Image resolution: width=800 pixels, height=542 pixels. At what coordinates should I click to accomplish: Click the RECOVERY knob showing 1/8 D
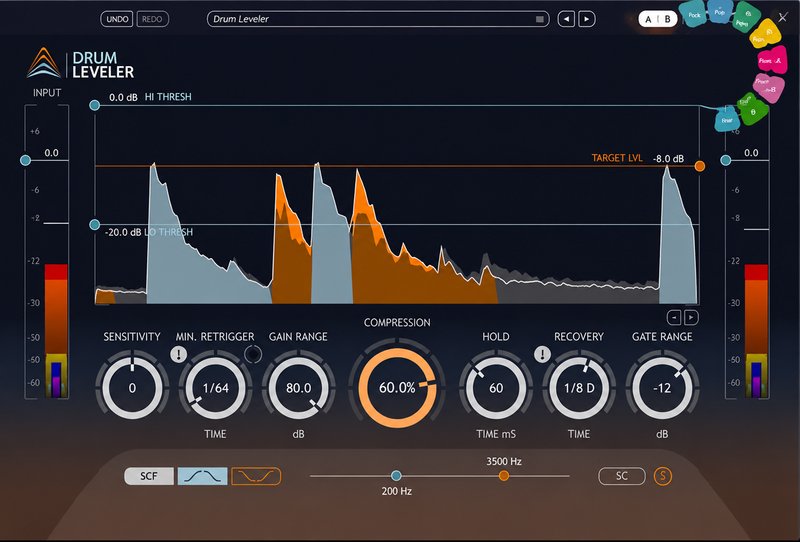point(579,387)
